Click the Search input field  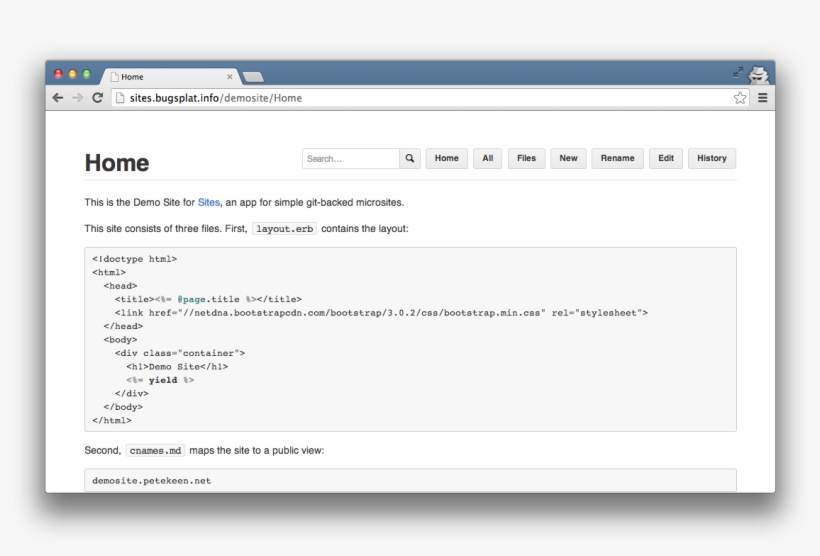pyautogui.click(x=351, y=158)
